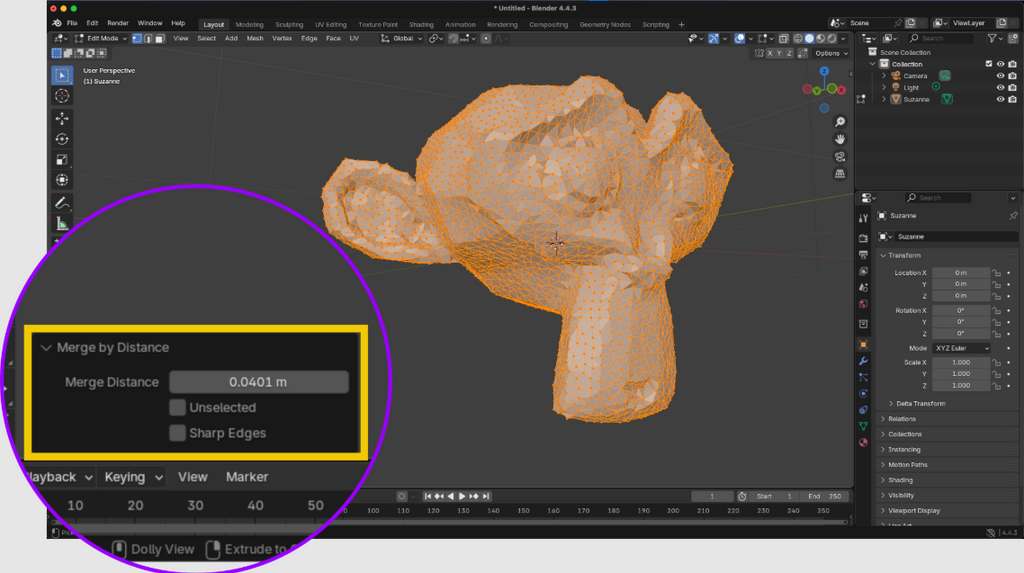
Task: Select the Move tool
Action: click(x=62, y=118)
